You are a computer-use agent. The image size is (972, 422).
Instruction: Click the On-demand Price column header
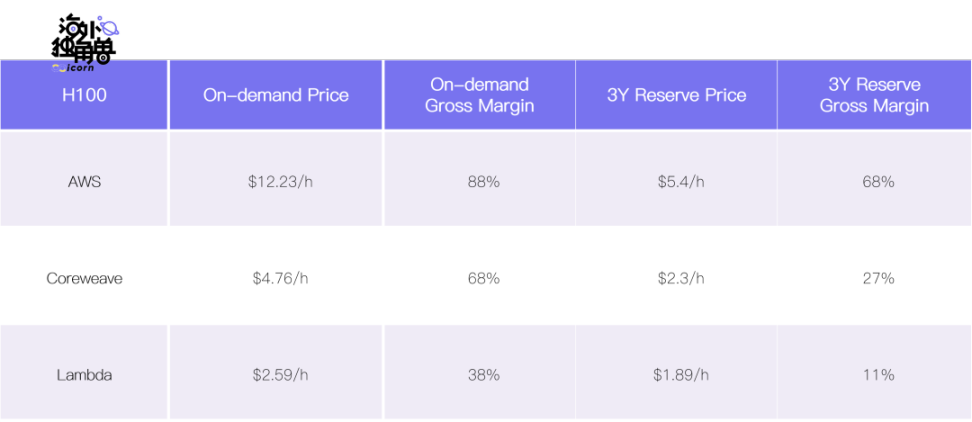tap(276, 96)
